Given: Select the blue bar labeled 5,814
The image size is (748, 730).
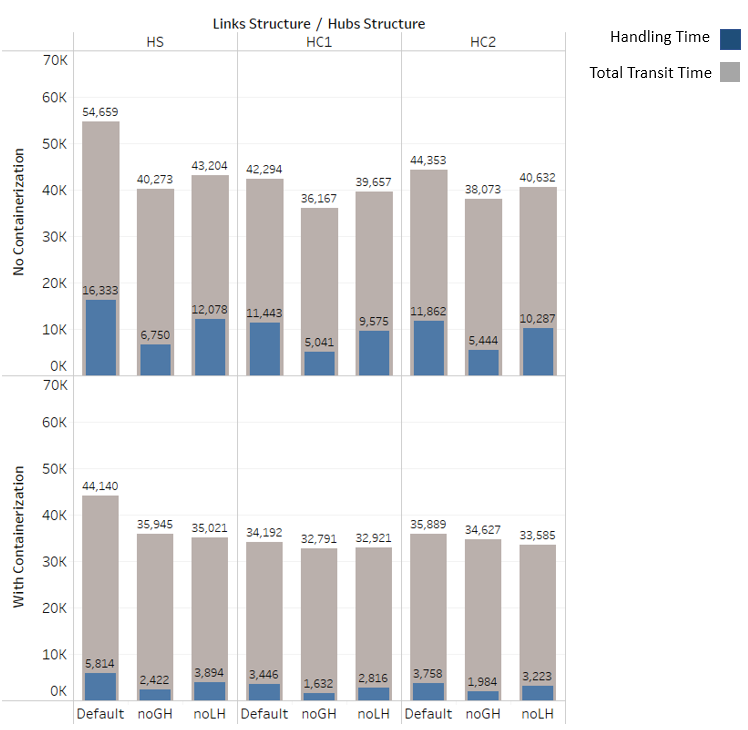Looking at the screenshot, I should (x=101, y=687).
